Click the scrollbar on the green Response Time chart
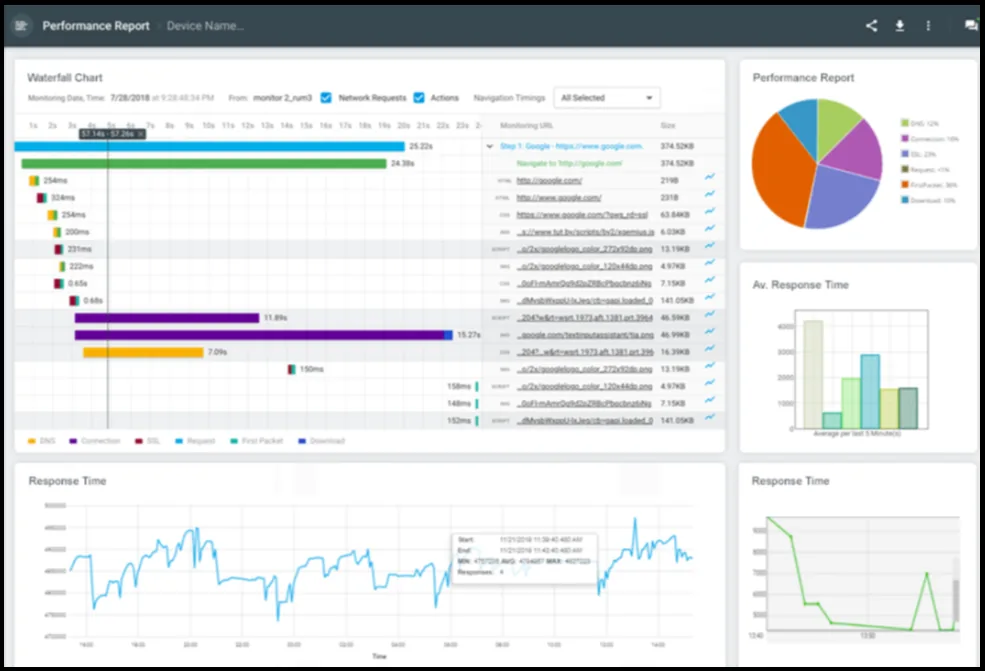This screenshot has width=985, height=671. pyautogui.click(x=956, y=600)
